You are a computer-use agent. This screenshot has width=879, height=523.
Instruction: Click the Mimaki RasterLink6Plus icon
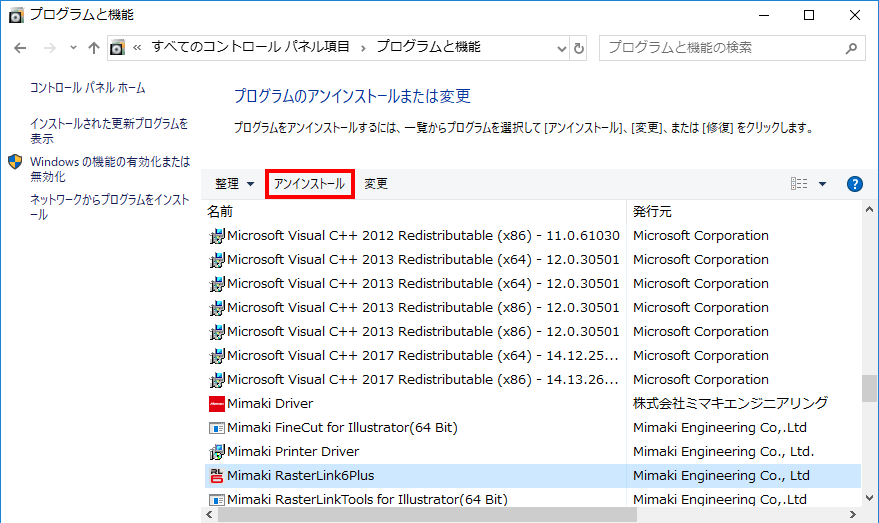pos(216,476)
